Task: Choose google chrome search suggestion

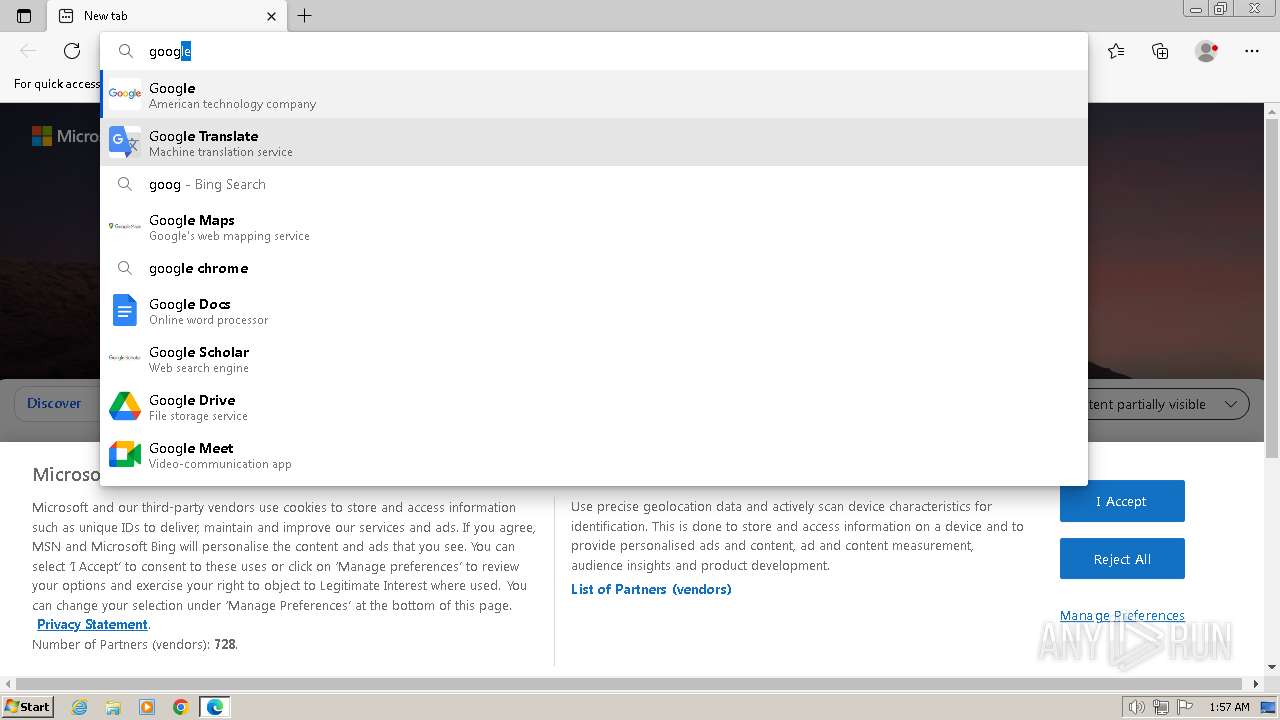Action: coord(594,268)
